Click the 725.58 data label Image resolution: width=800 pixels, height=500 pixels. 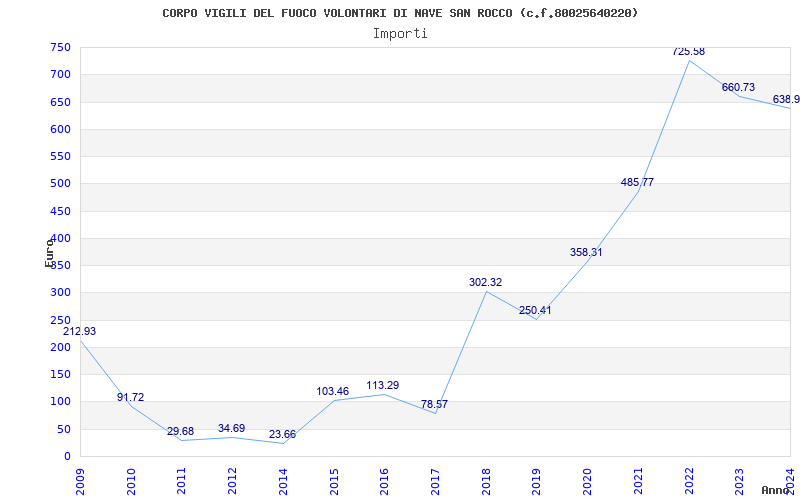point(688,52)
